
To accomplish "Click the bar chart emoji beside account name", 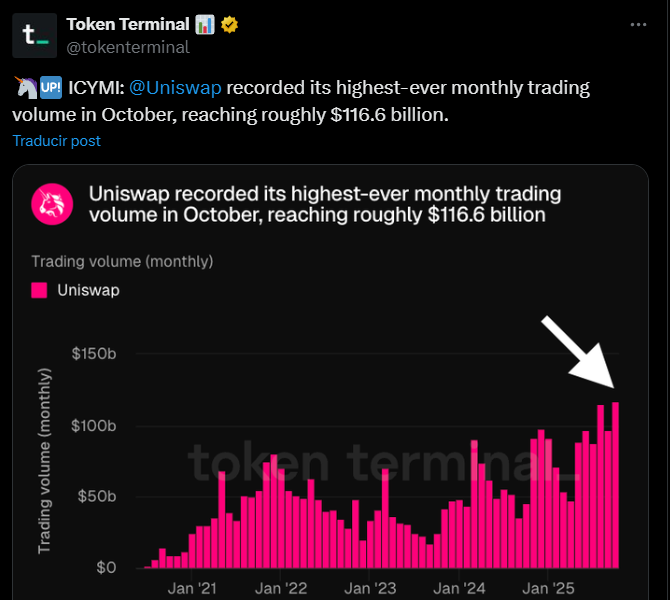I will pos(205,24).
